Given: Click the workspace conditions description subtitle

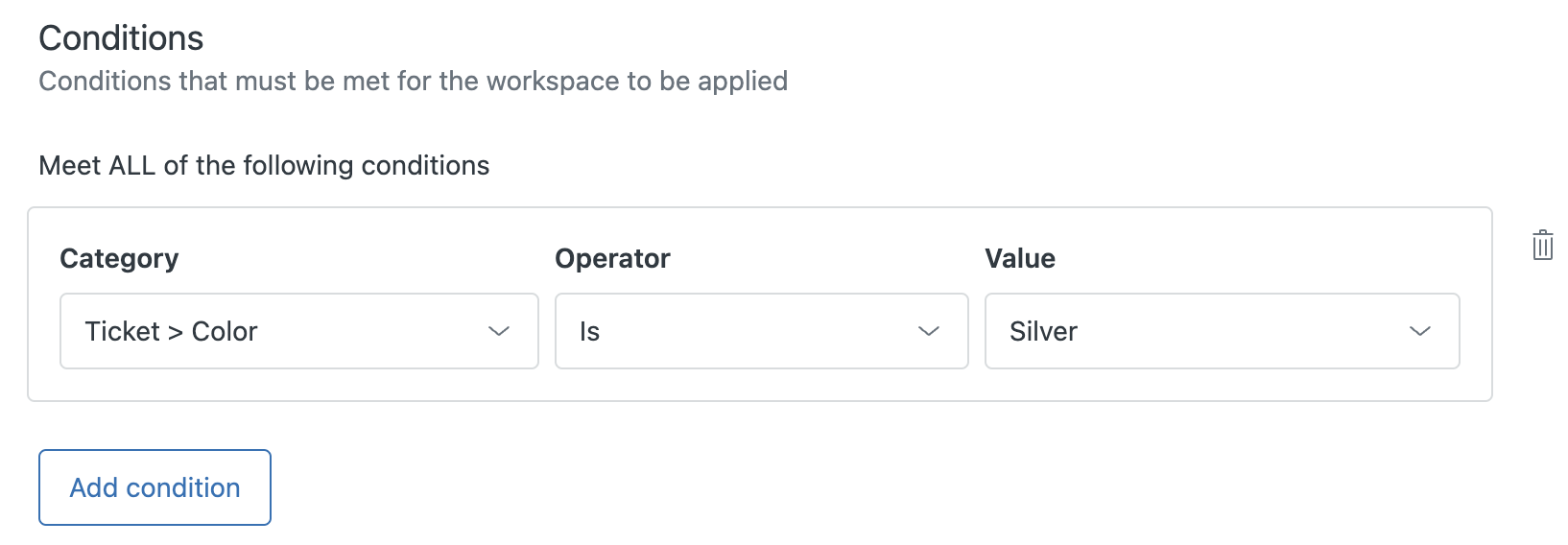Looking at the screenshot, I should pyautogui.click(x=414, y=81).
